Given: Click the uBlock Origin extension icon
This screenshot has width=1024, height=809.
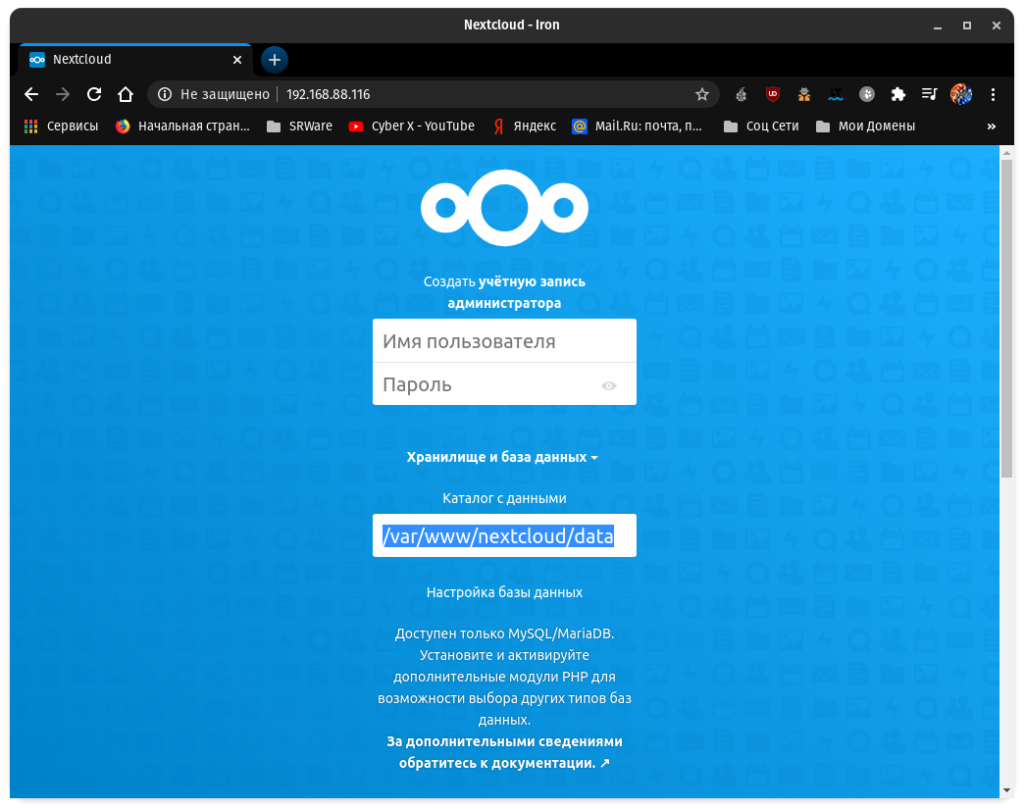Looking at the screenshot, I should pyautogui.click(x=772, y=94).
